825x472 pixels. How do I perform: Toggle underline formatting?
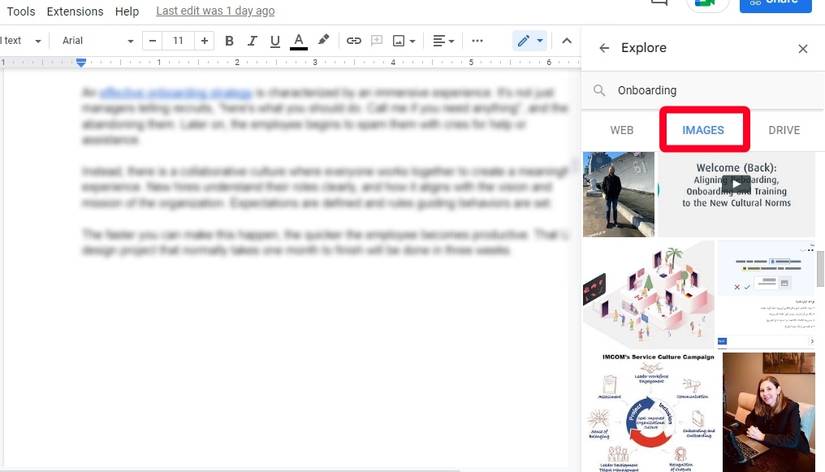click(x=275, y=41)
